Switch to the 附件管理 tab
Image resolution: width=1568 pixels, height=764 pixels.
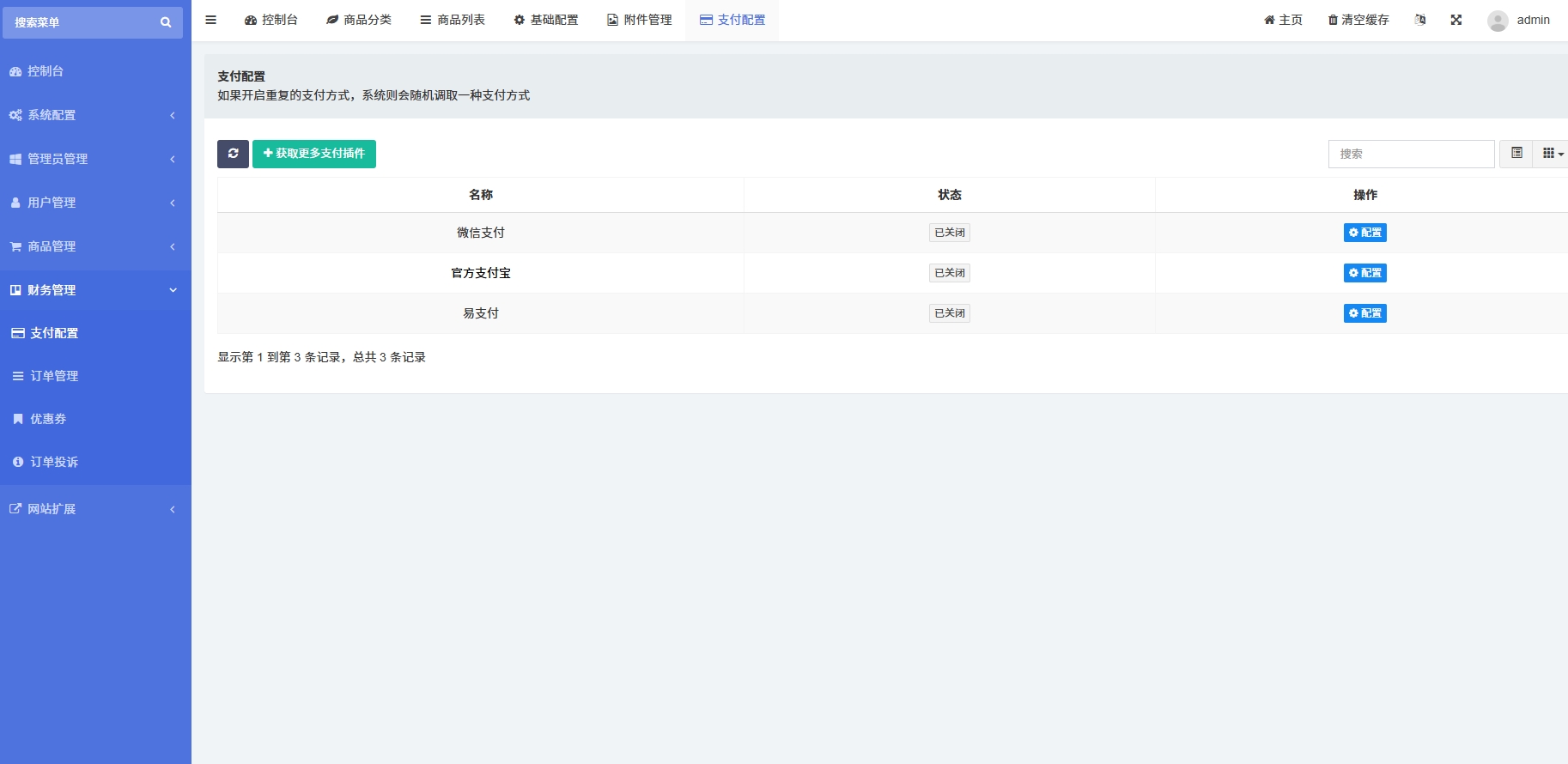(640, 20)
